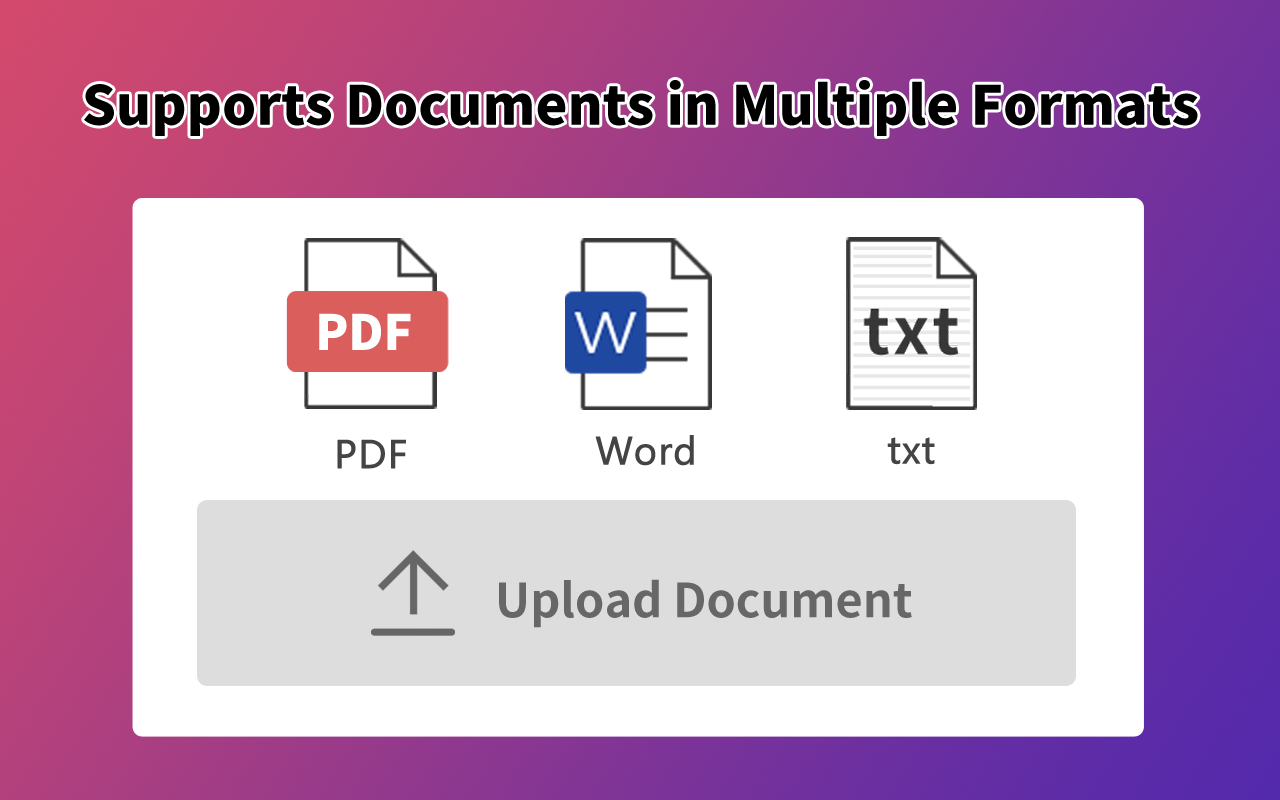Click the Upload Document label text

(x=705, y=598)
